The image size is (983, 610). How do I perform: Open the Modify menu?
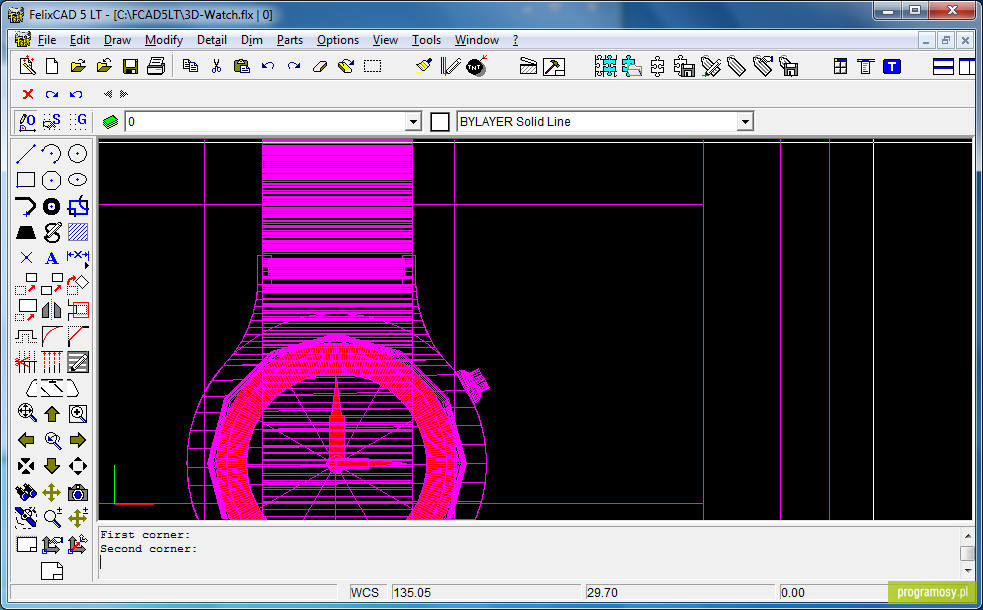point(164,40)
